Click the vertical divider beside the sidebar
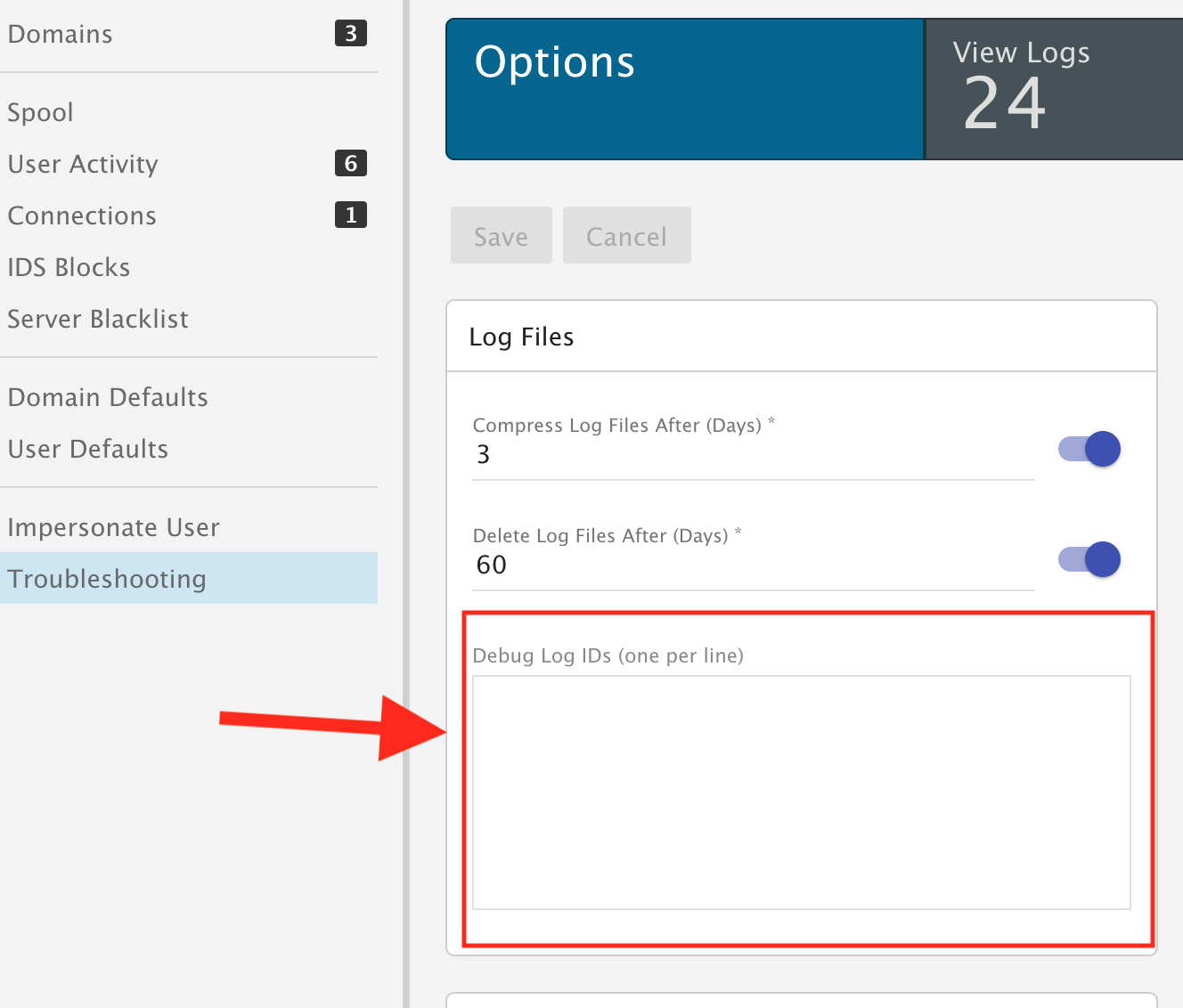The width and height of the screenshot is (1183, 1008). point(406,504)
